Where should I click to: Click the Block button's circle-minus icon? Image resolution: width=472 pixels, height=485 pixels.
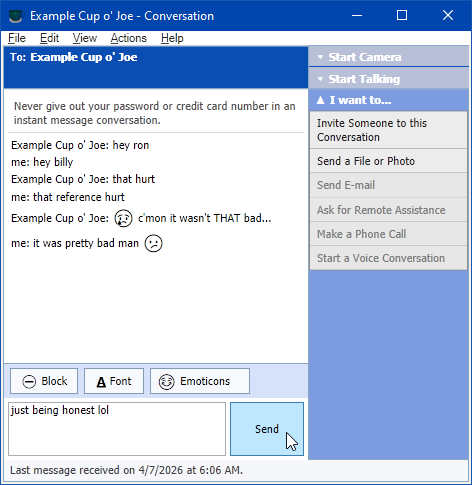pyautogui.click(x=29, y=381)
